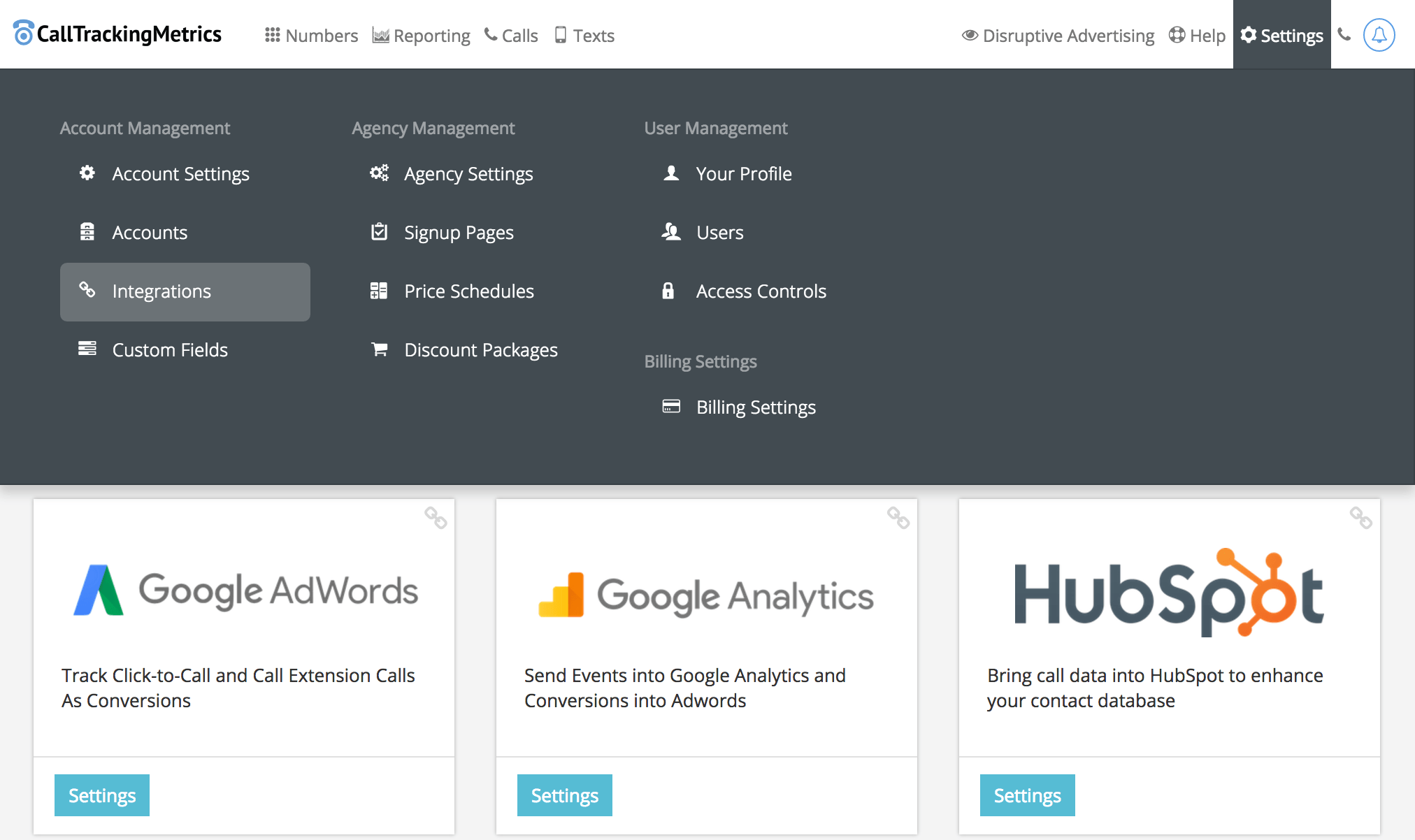This screenshot has width=1415, height=840.
Task: Open Settings for Google Analytics integration
Action: click(x=565, y=795)
